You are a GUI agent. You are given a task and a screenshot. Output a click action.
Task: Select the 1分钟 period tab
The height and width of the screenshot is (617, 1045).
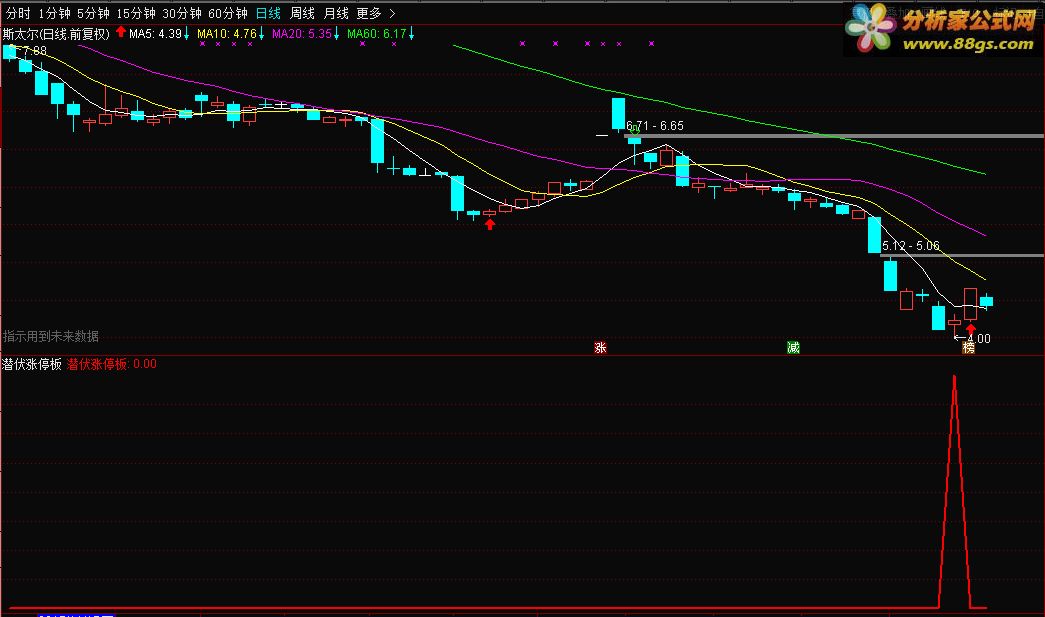click(x=54, y=13)
